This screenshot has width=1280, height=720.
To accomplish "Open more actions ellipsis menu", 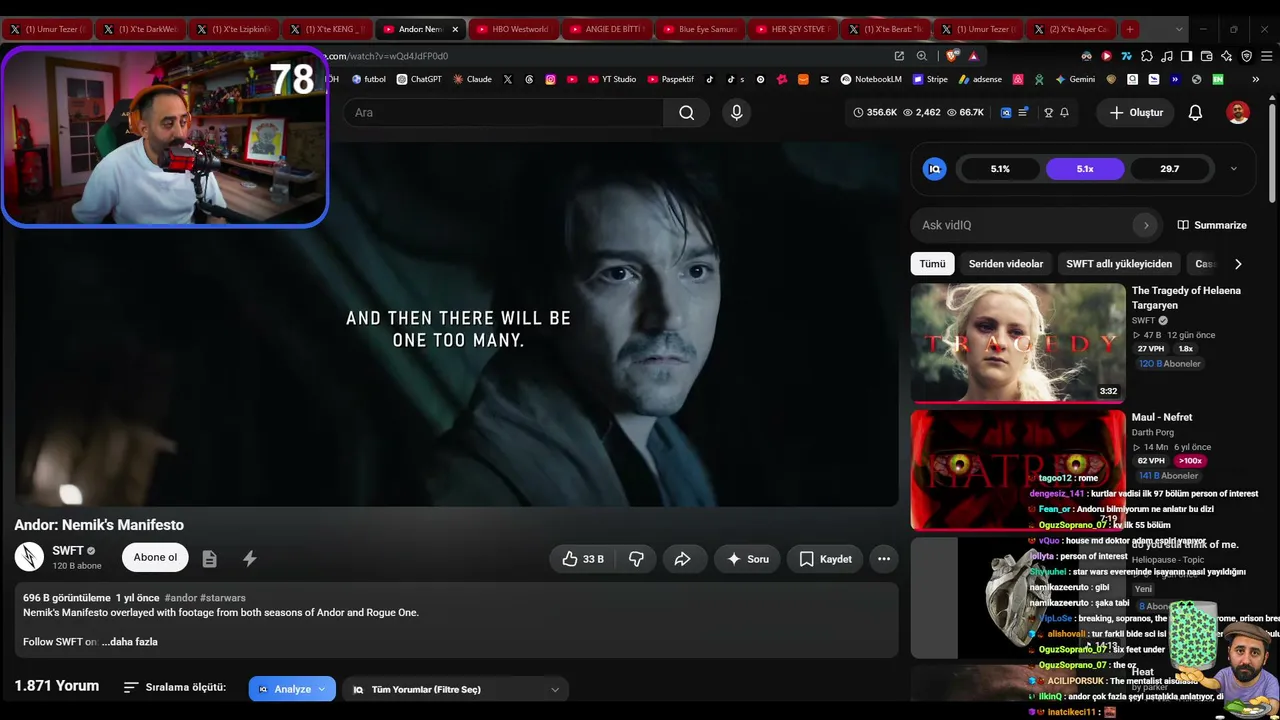I will [884, 559].
